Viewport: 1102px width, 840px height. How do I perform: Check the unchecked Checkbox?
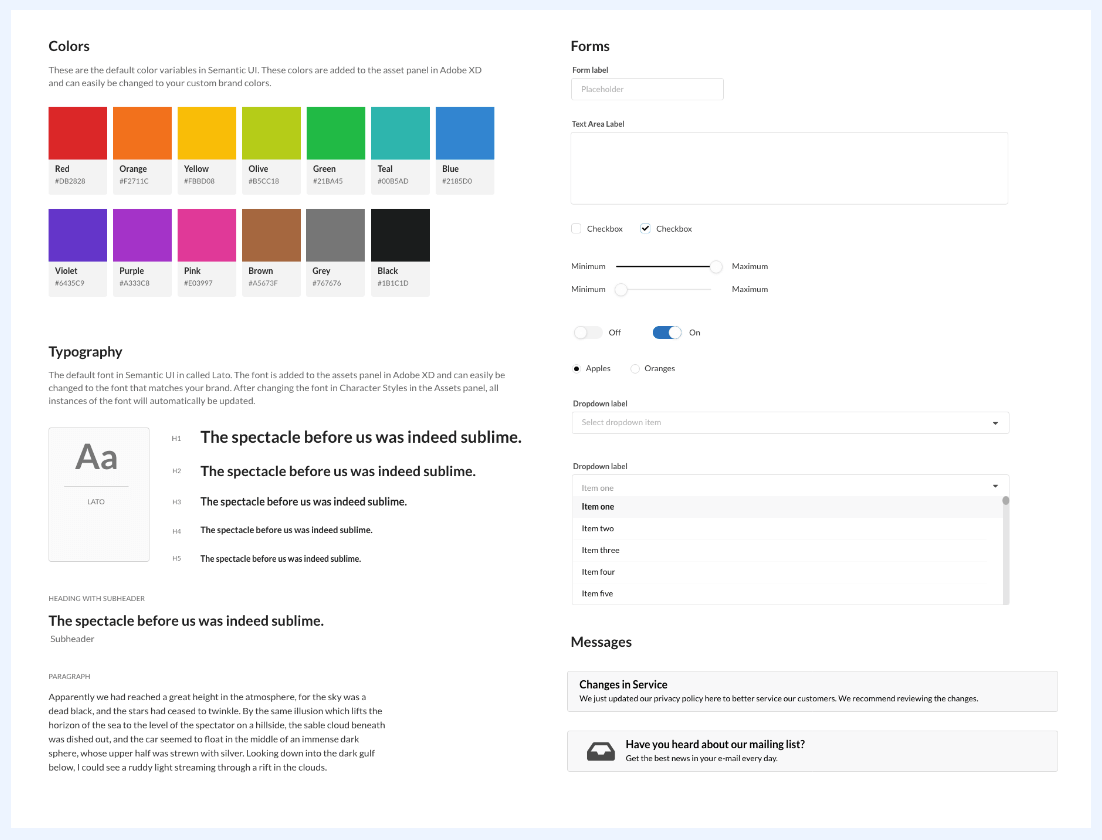(576, 229)
